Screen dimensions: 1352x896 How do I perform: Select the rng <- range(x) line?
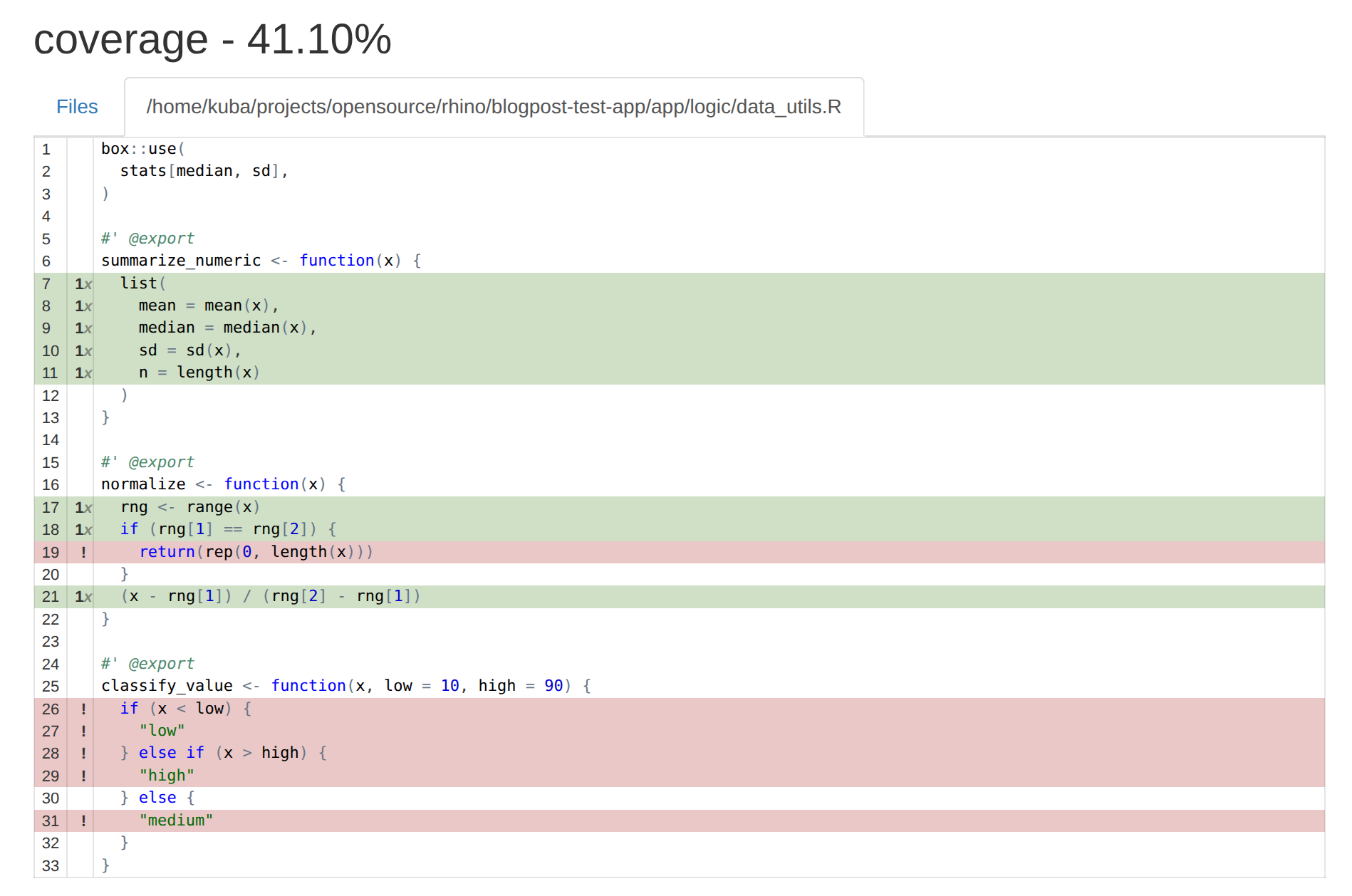(x=190, y=507)
